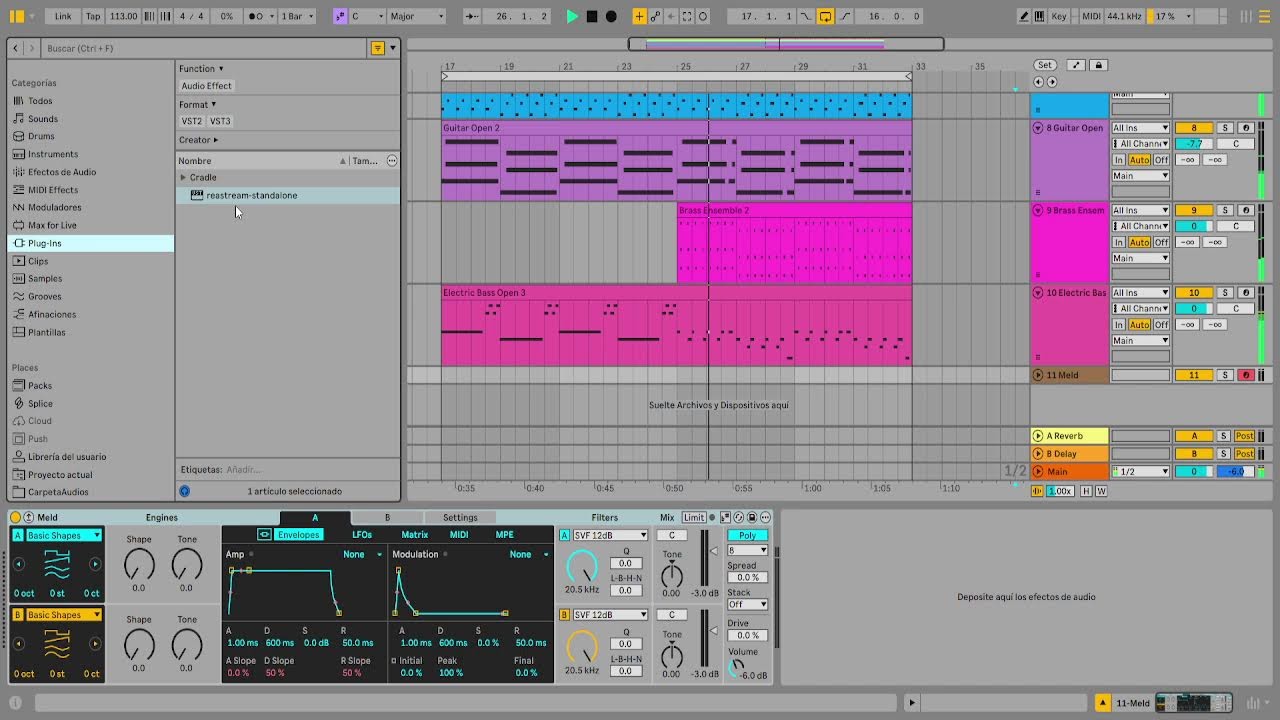Switch to the LFOs tab in Meld

point(362,535)
